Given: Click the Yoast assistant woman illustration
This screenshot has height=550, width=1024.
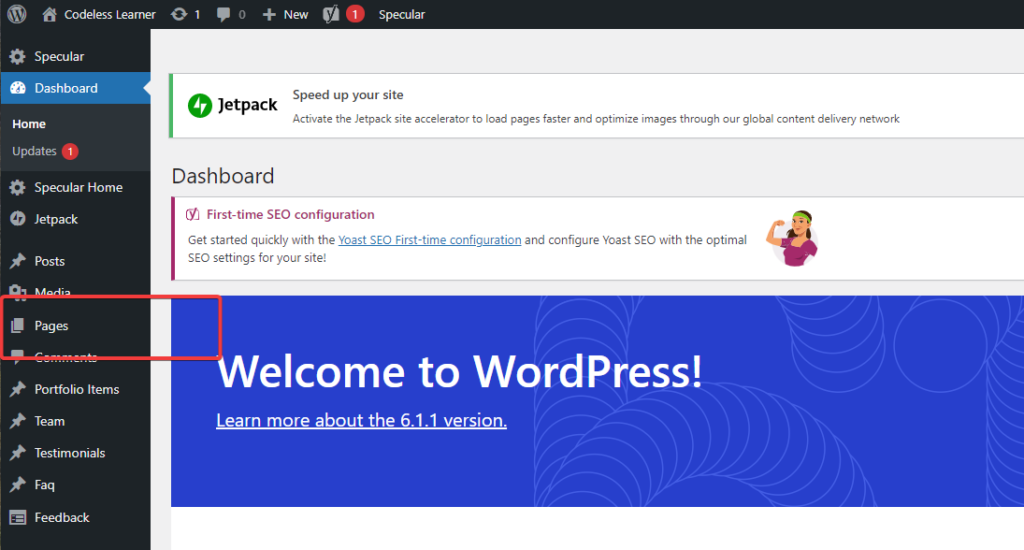Looking at the screenshot, I should (793, 238).
